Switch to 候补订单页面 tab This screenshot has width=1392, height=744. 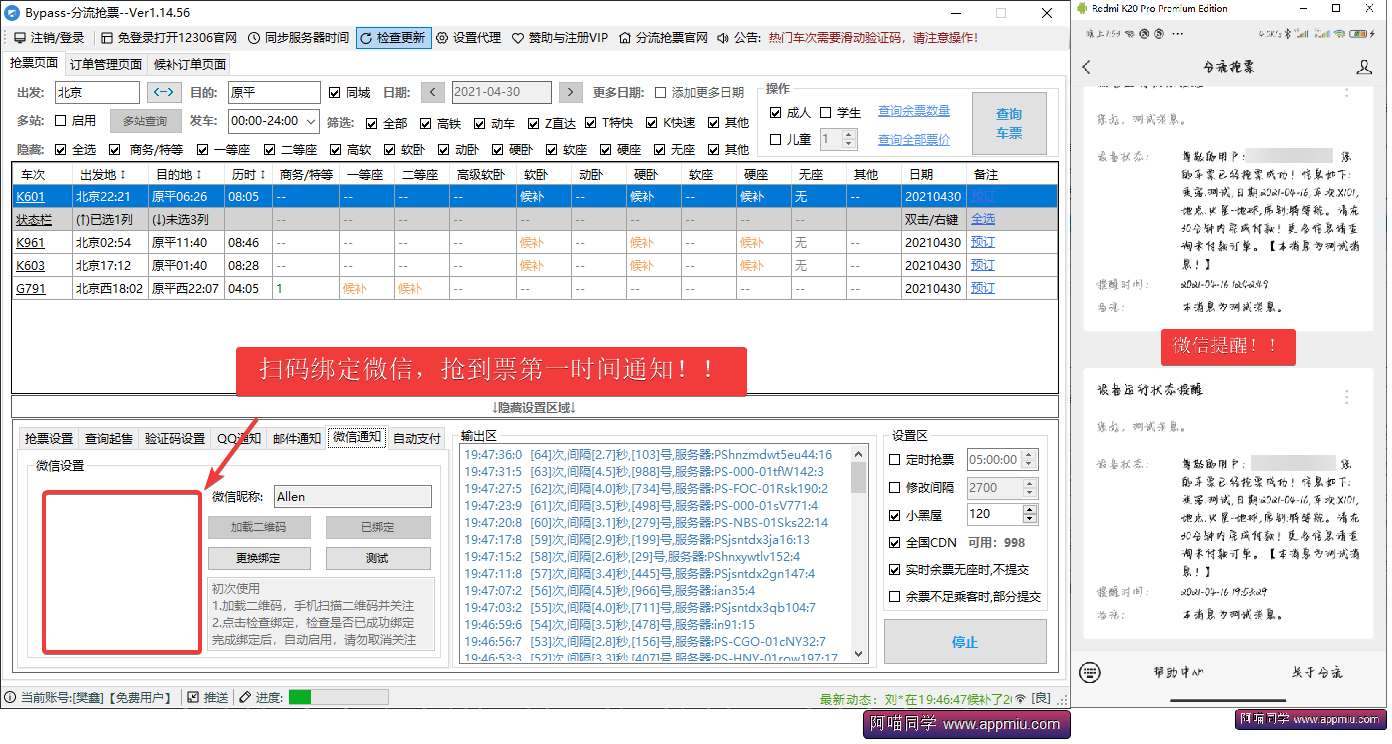point(190,64)
